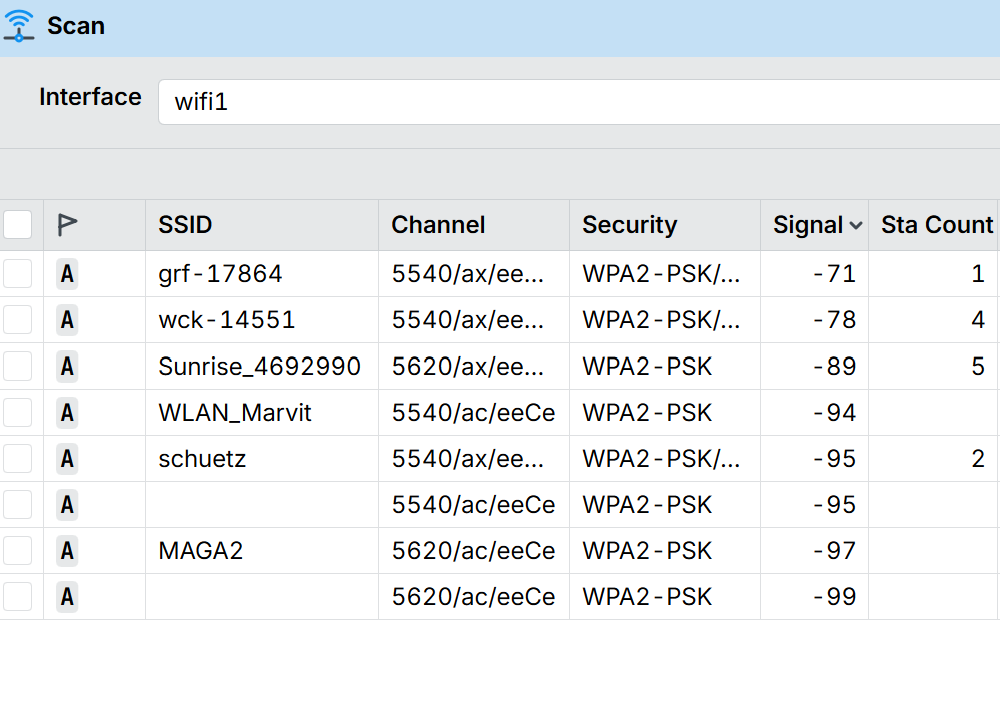Click the A flag badge for MAGA2
The image size is (1000, 714).
(67, 551)
